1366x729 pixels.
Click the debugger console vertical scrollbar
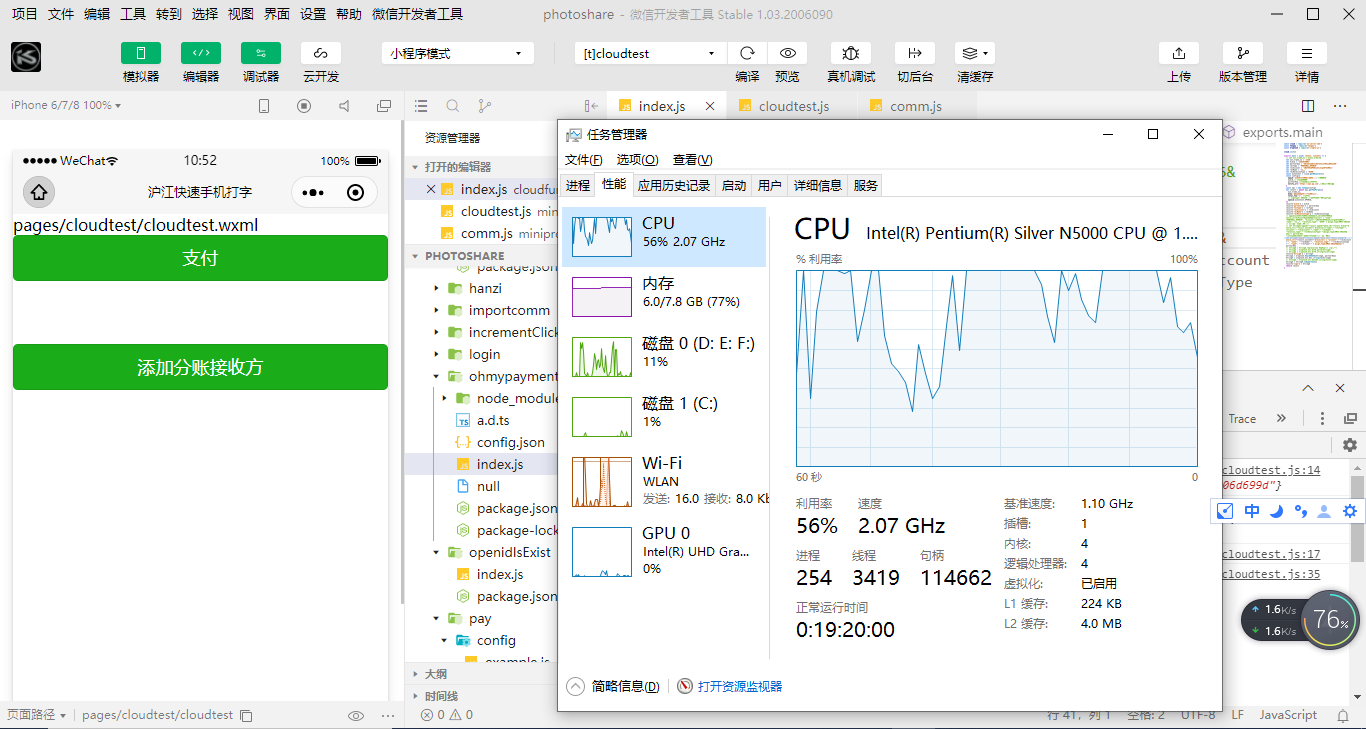(x=1357, y=518)
